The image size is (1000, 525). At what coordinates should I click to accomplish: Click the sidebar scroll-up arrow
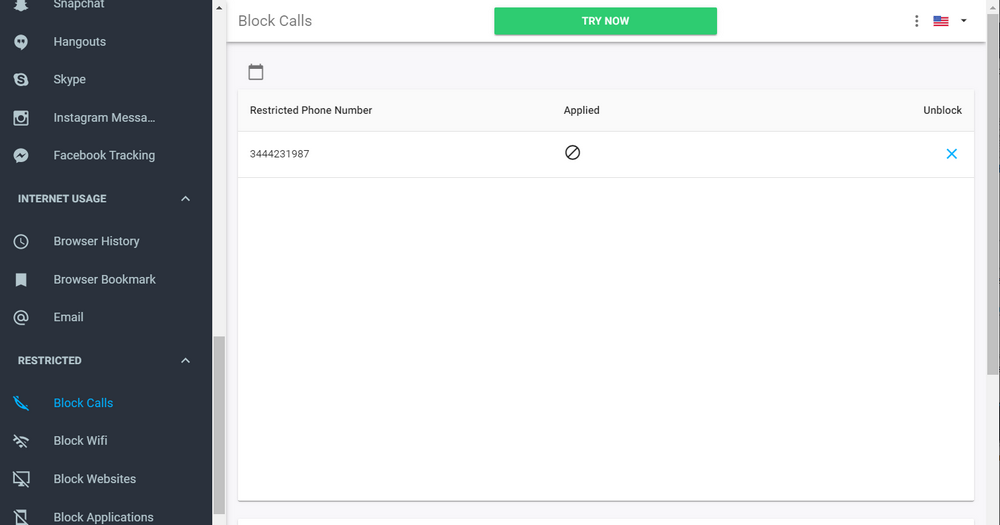click(219, 8)
